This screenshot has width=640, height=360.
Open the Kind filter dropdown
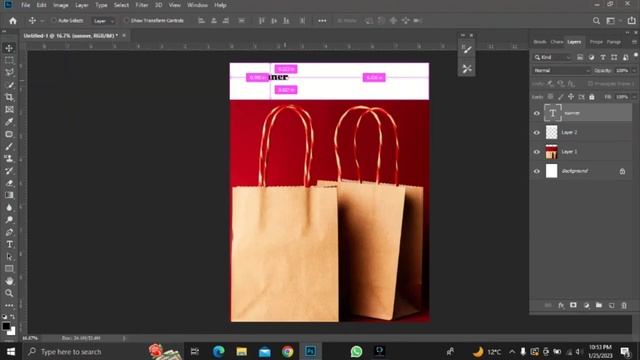coord(553,58)
